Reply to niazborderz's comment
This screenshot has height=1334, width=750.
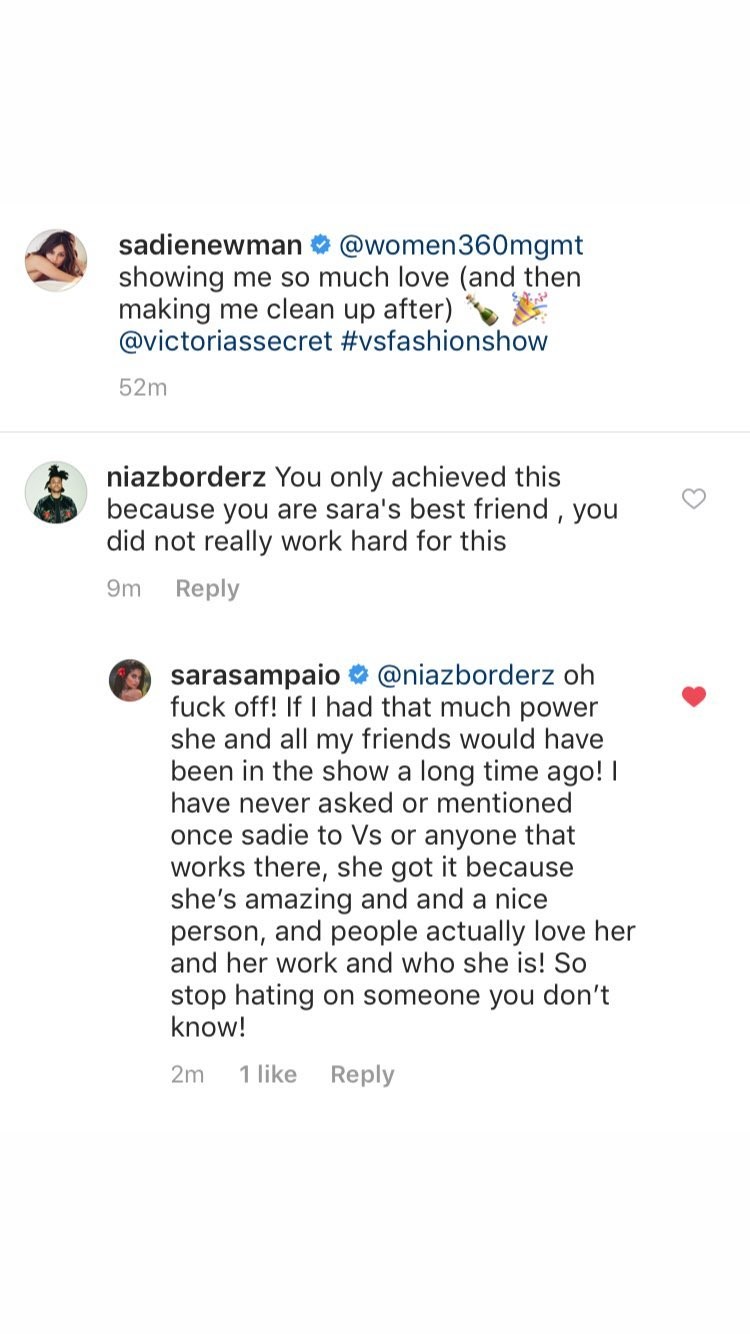207,589
